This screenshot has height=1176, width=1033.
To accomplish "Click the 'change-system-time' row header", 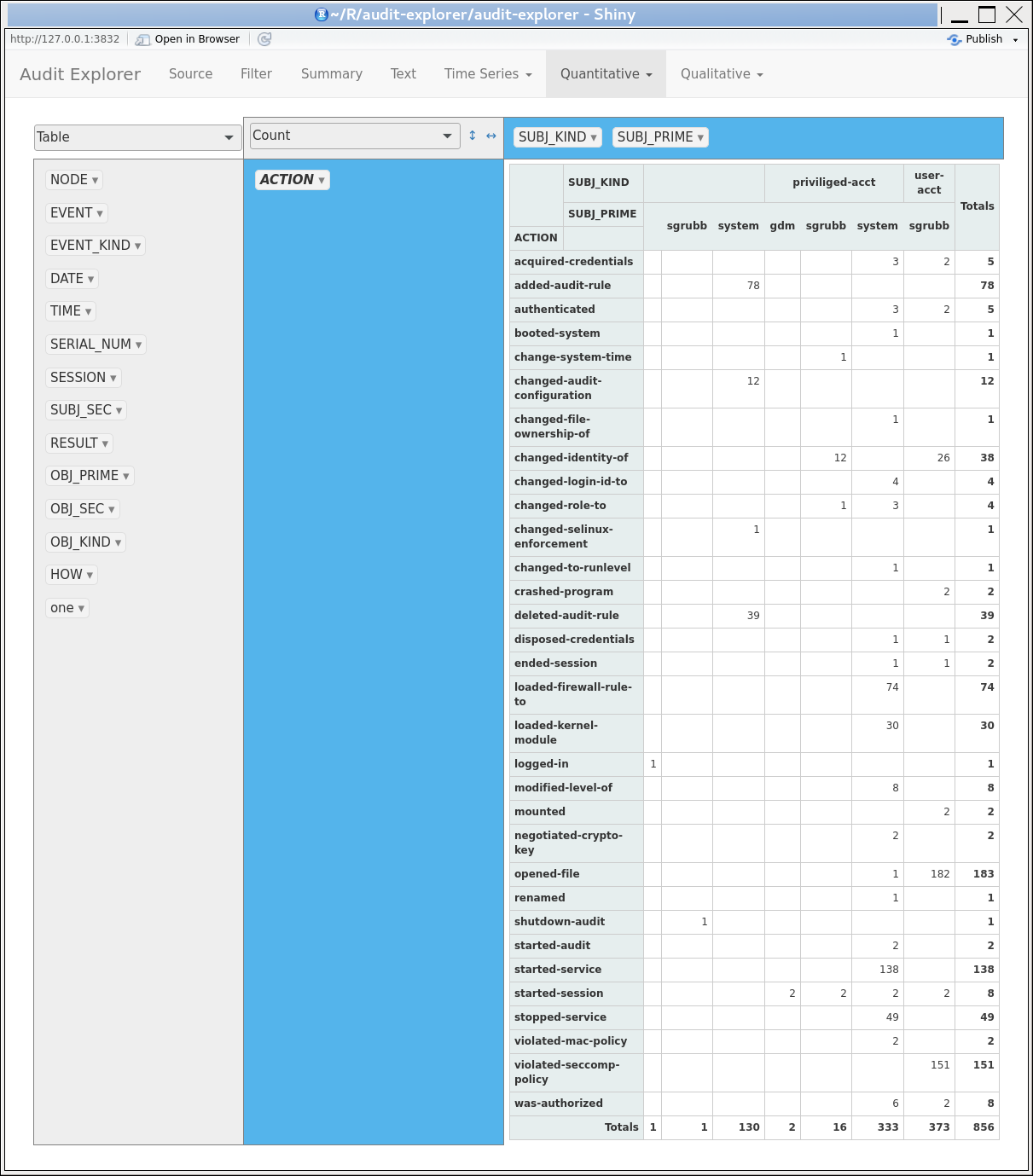I will (x=576, y=357).
